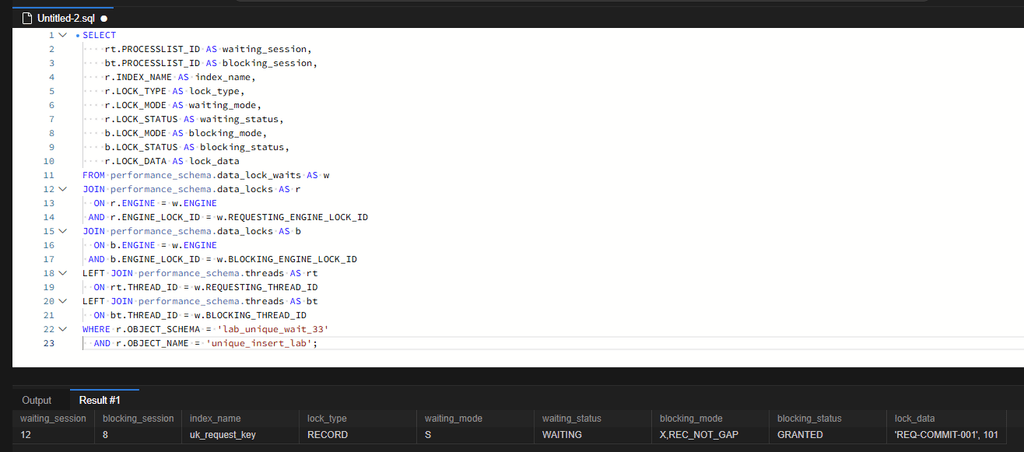Click the SELECT keyword on line 1

(x=99, y=35)
